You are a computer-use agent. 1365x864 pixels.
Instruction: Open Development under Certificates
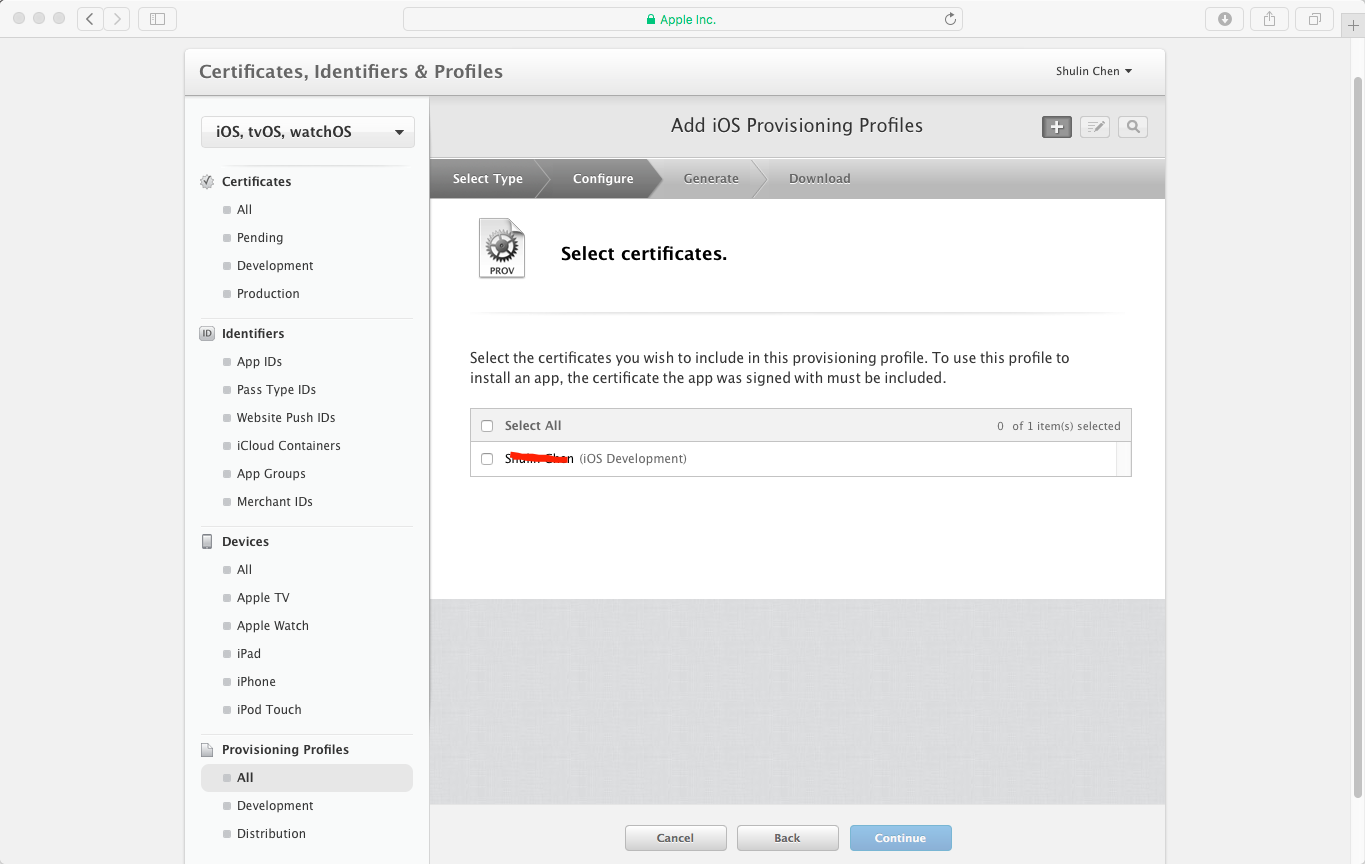(x=275, y=266)
